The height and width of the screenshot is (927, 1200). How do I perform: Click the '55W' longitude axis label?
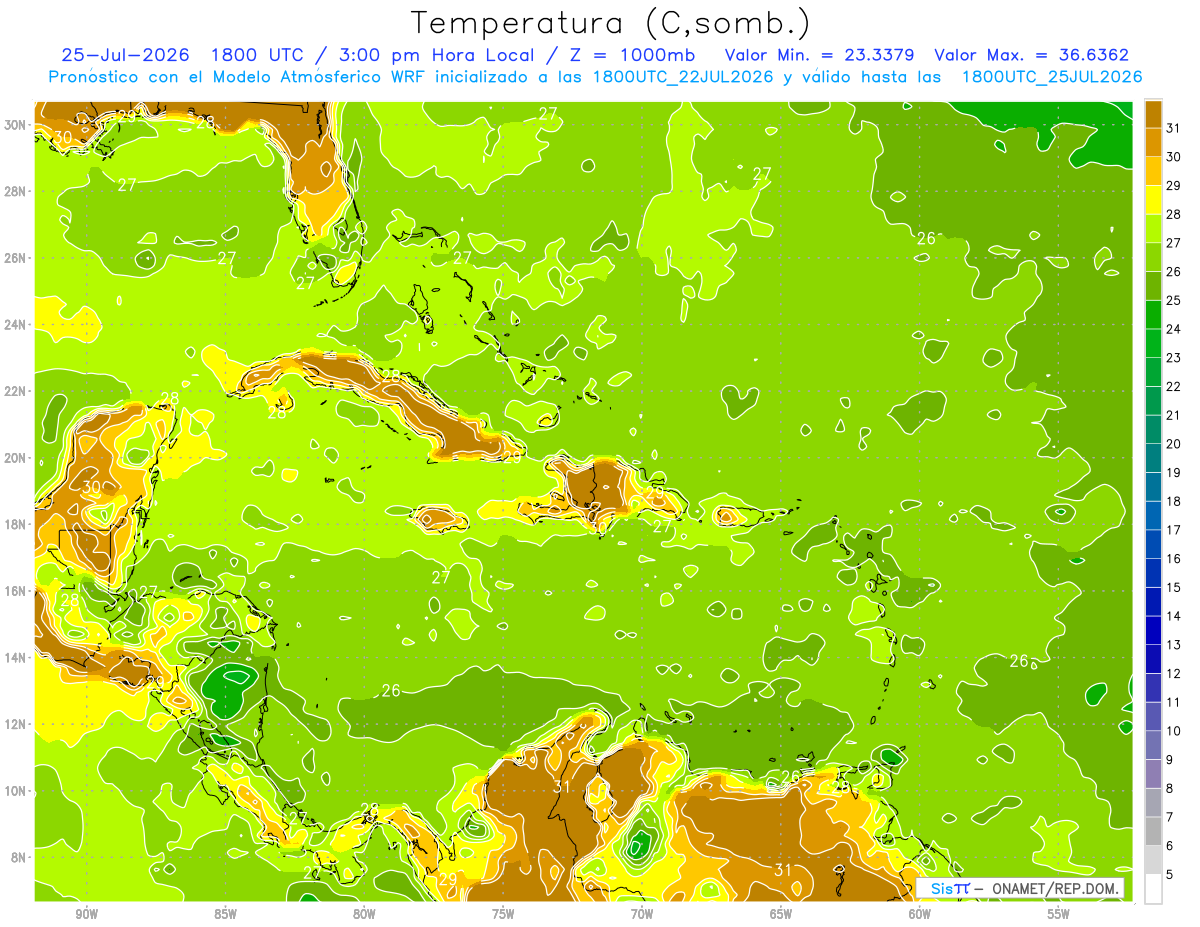[x=1059, y=914]
